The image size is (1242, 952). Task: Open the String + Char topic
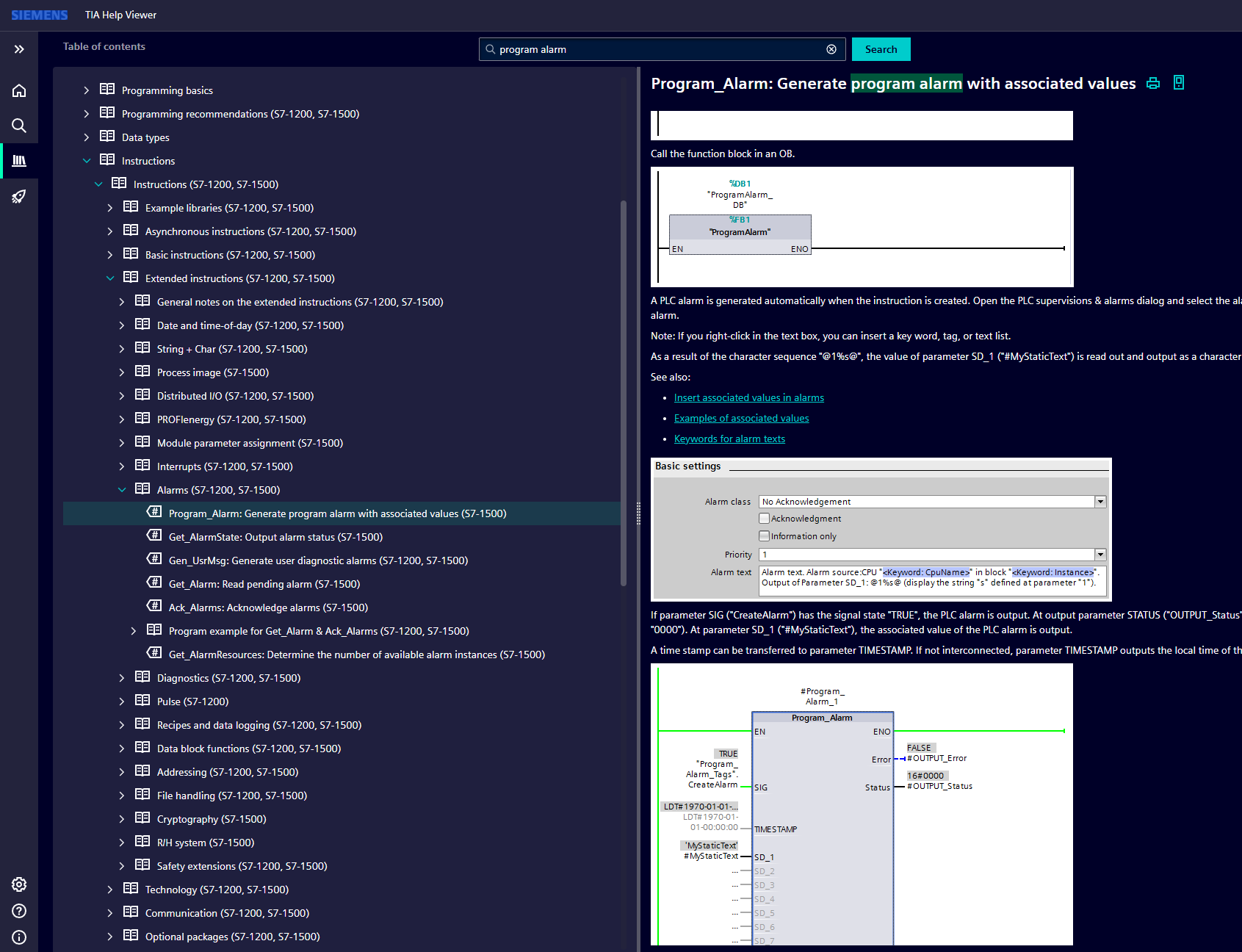coord(232,349)
